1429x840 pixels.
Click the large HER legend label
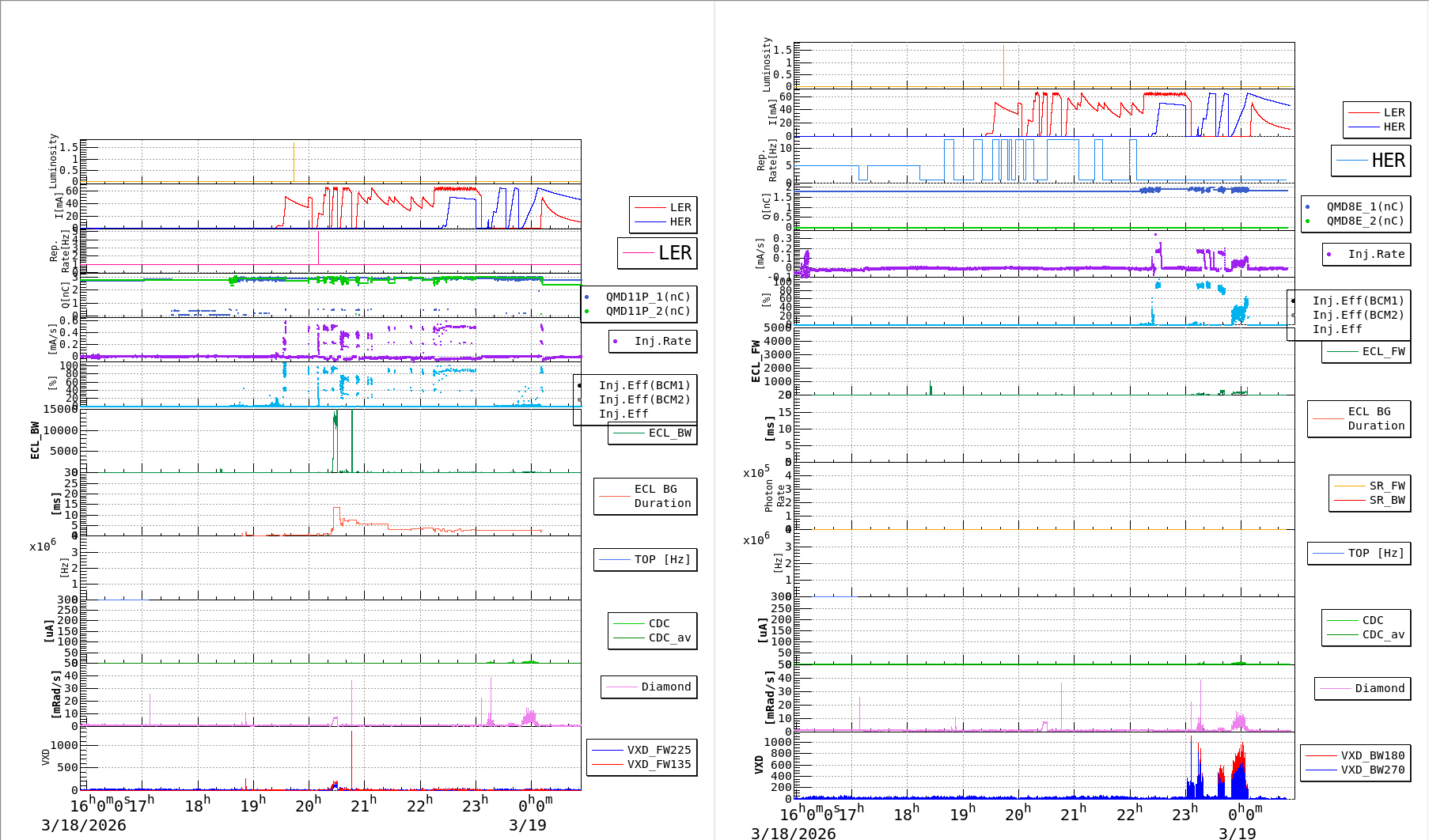click(x=1388, y=161)
